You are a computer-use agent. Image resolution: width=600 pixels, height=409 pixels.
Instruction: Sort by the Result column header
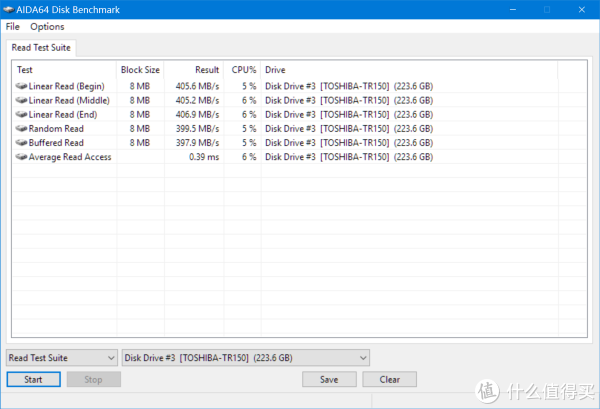(x=194, y=70)
